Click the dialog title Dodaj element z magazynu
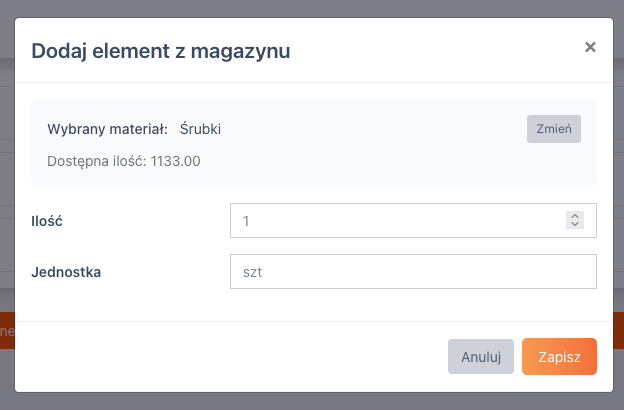This screenshot has height=410, width=624. (x=161, y=50)
